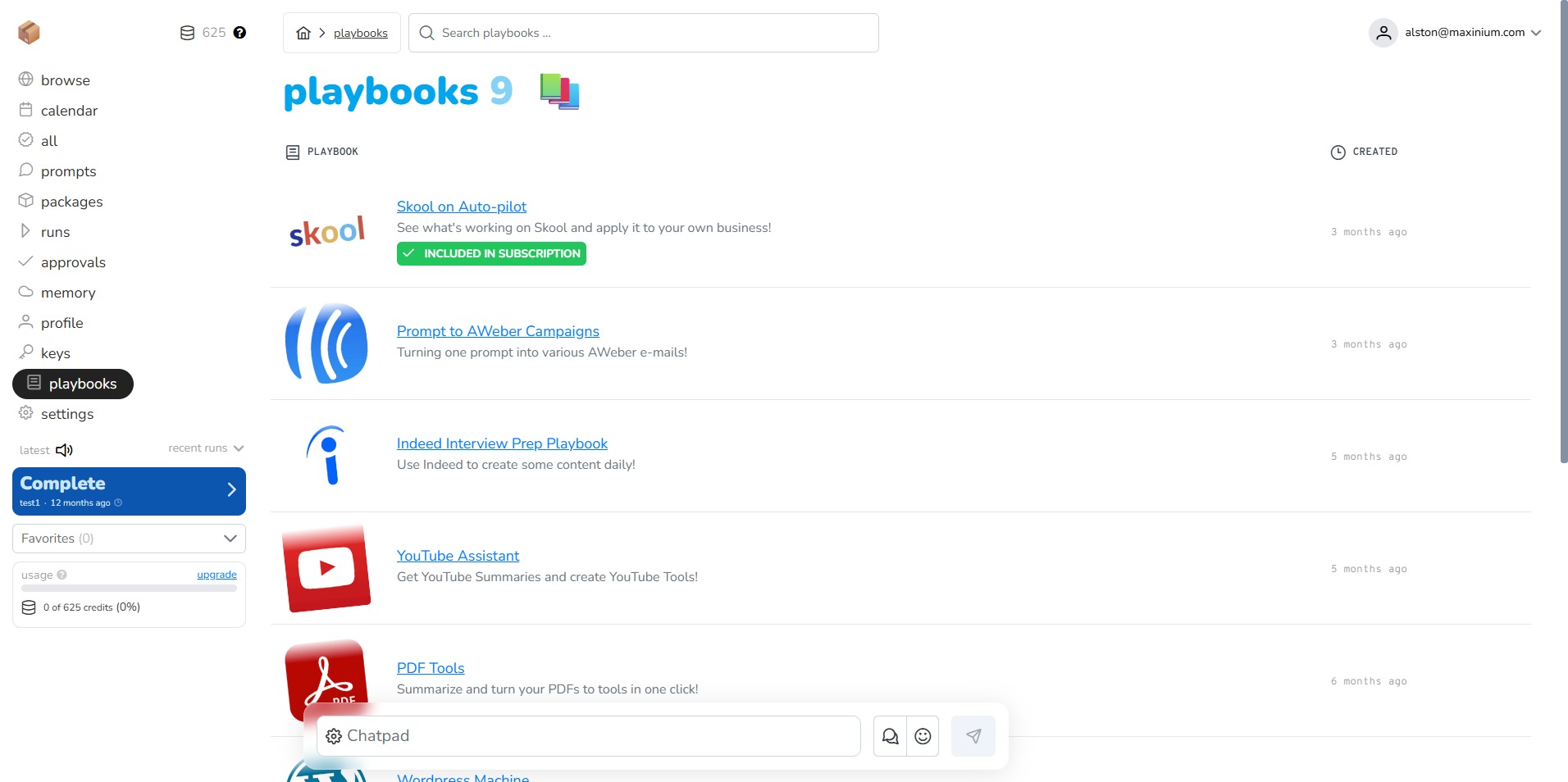Open the credits help question mark icon
The image size is (1568, 782).
(x=239, y=33)
